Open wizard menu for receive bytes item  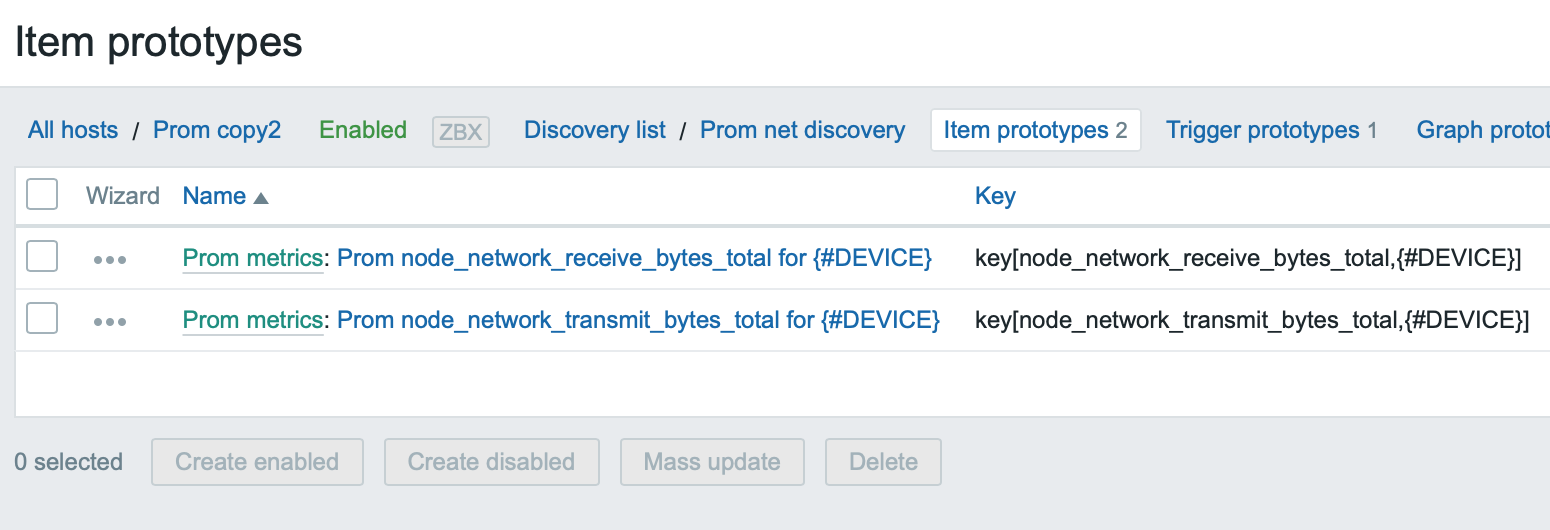(109, 259)
